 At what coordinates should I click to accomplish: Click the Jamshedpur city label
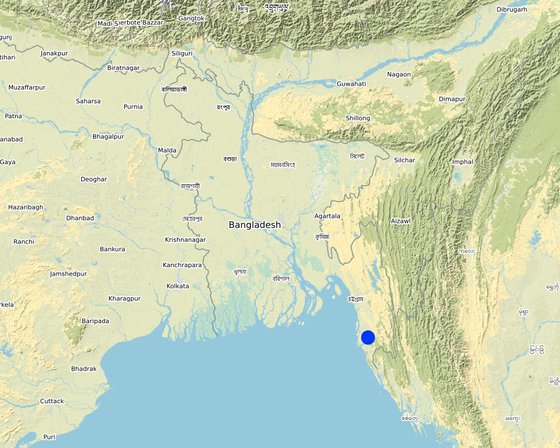pyautogui.click(x=69, y=274)
